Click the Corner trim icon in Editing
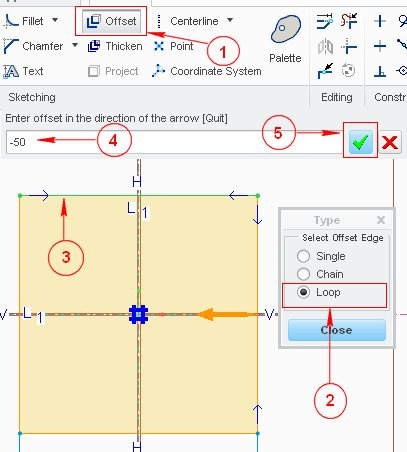 click(x=349, y=46)
